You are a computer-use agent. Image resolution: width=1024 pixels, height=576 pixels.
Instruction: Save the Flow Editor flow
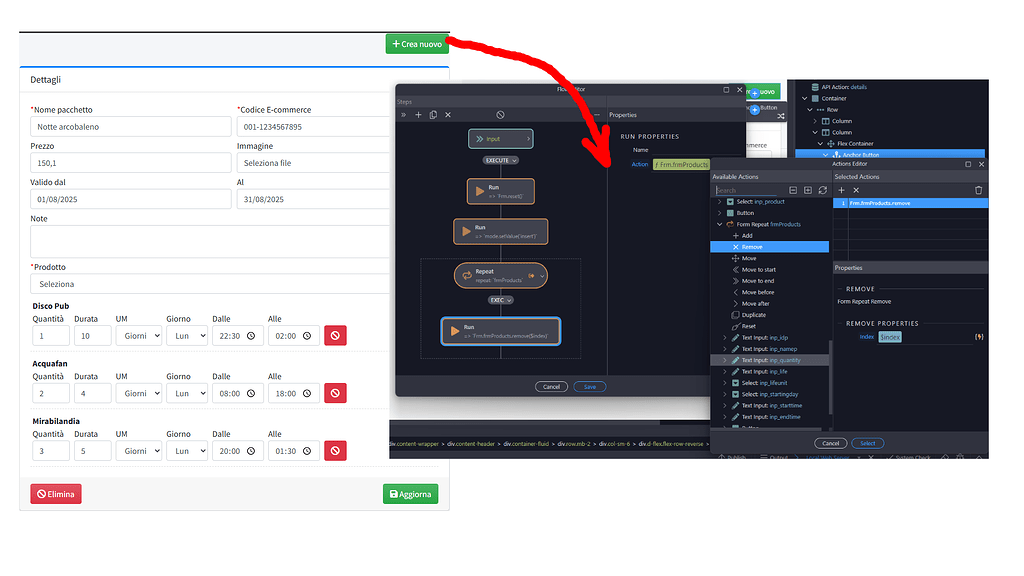tap(590, 387)
